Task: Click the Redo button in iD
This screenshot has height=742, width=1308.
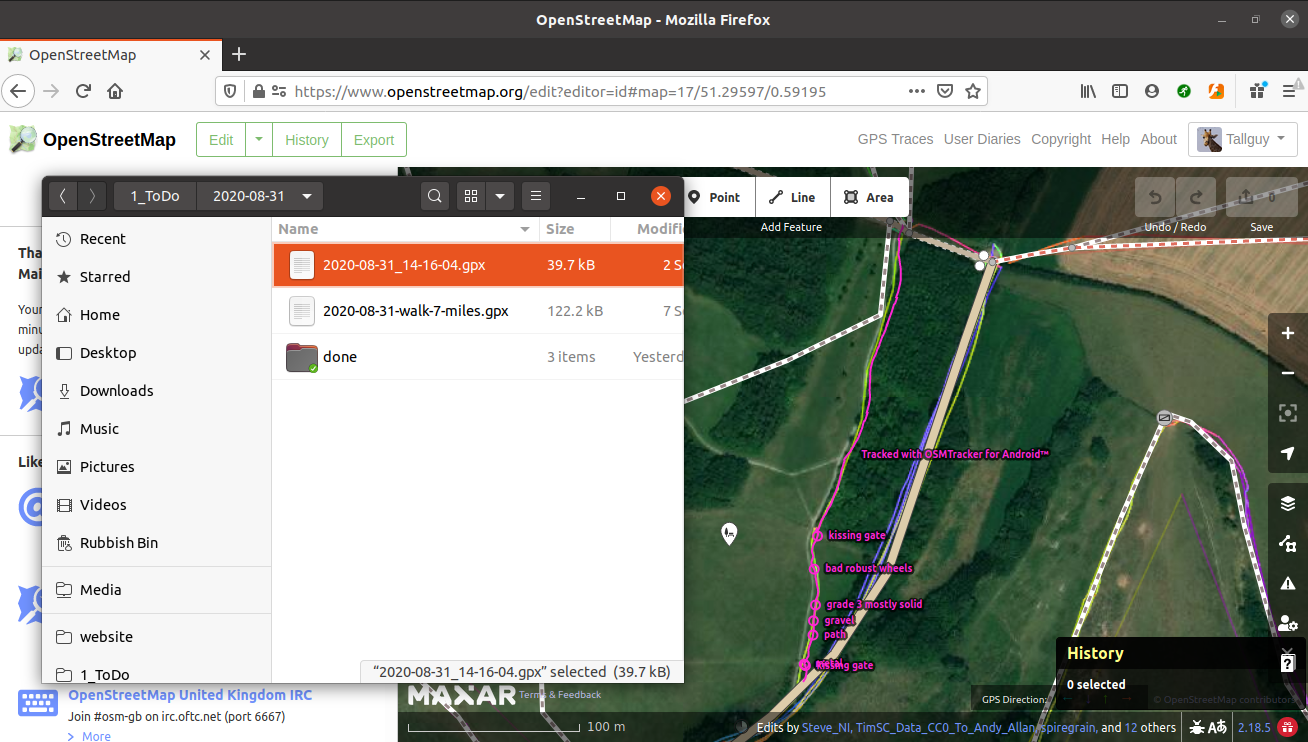Action: point(1196,197)
